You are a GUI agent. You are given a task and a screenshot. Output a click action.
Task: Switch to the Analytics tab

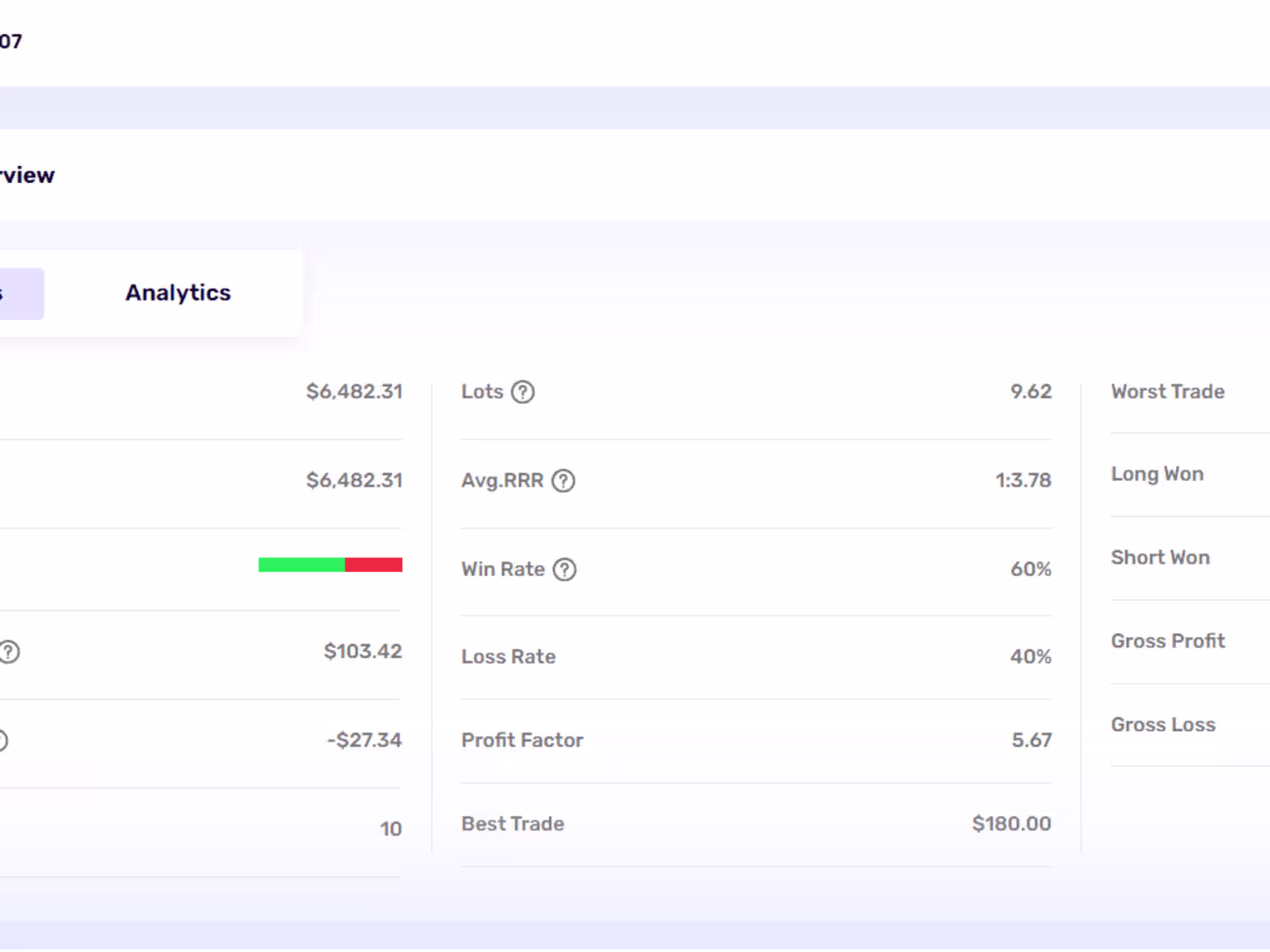tap(178, 293)
